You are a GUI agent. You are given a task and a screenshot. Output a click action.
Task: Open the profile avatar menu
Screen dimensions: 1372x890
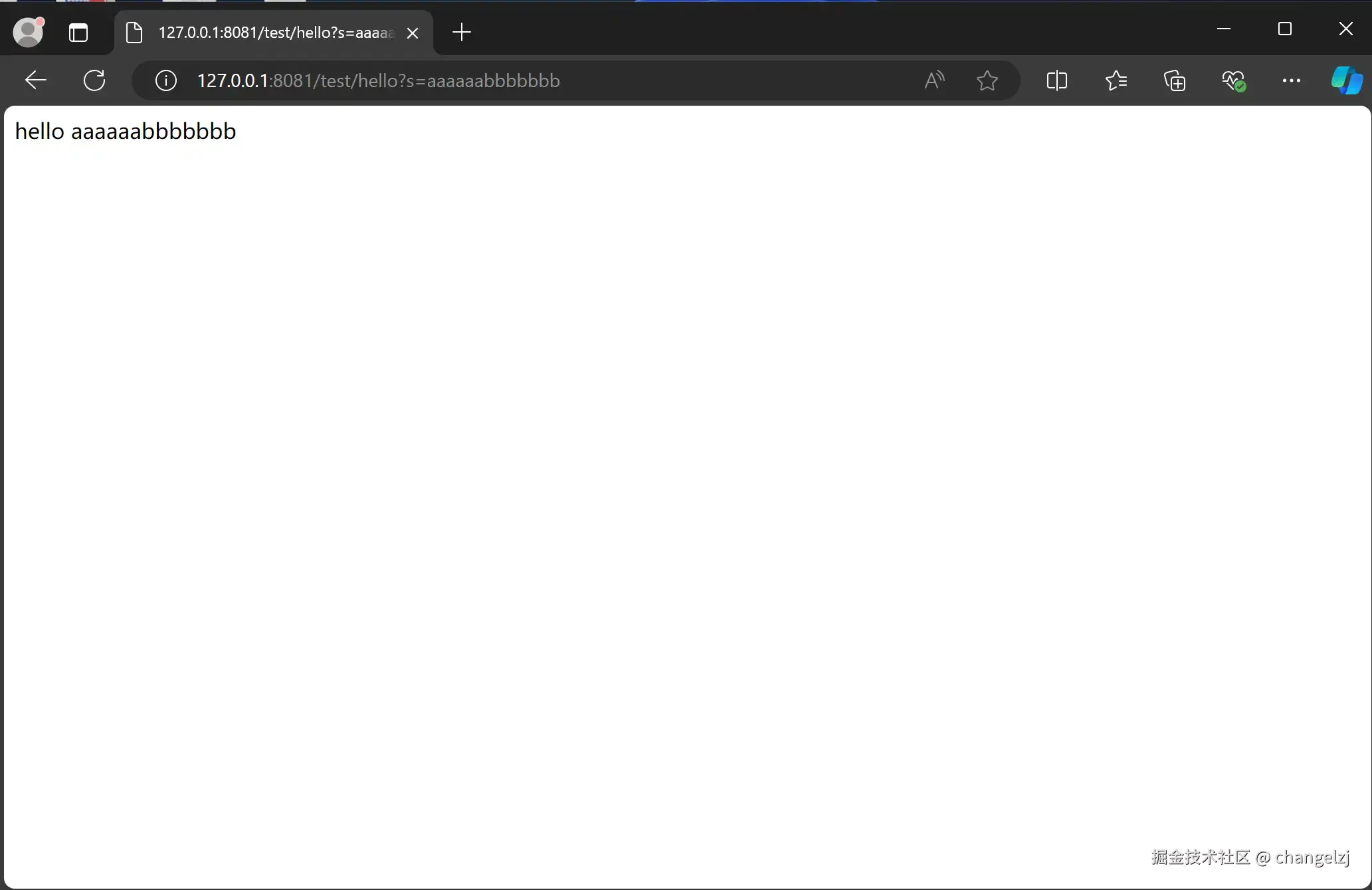[x=28, y=32]
